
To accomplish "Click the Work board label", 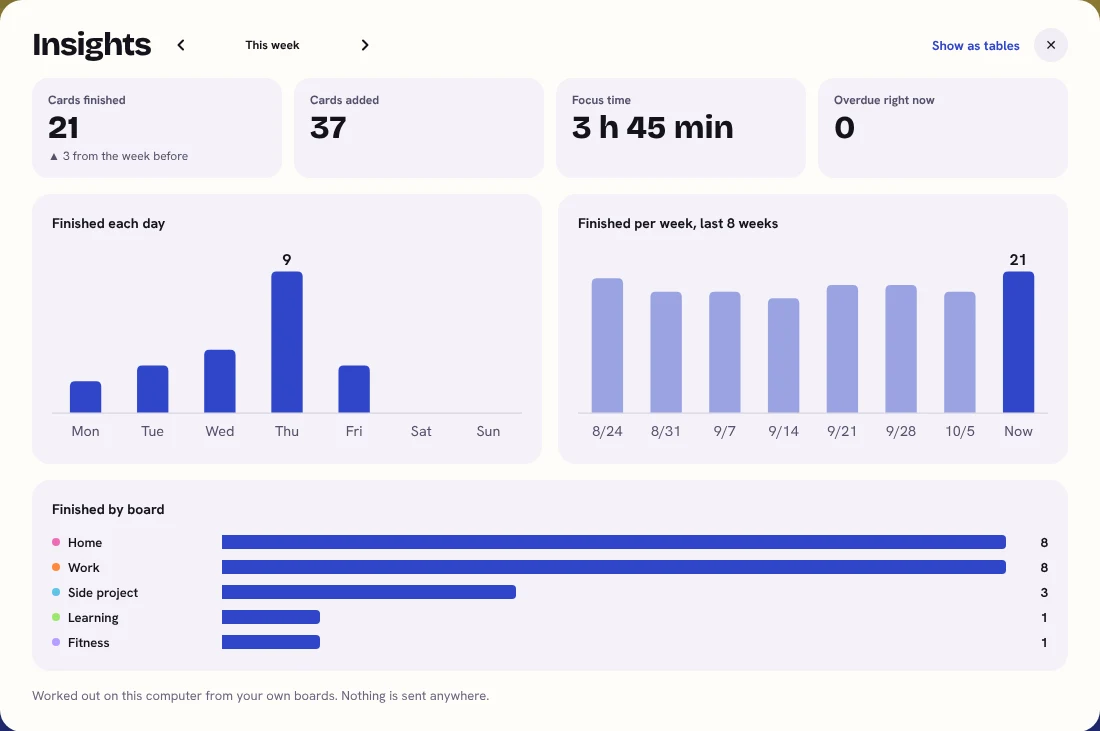I will point(83,568).
